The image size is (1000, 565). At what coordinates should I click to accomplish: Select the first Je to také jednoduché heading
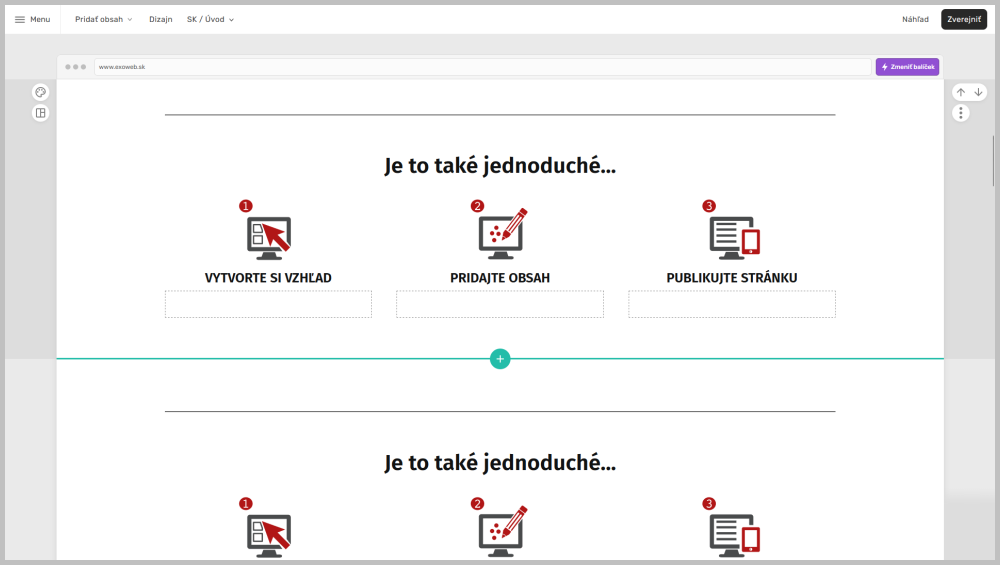click(500, 166)
